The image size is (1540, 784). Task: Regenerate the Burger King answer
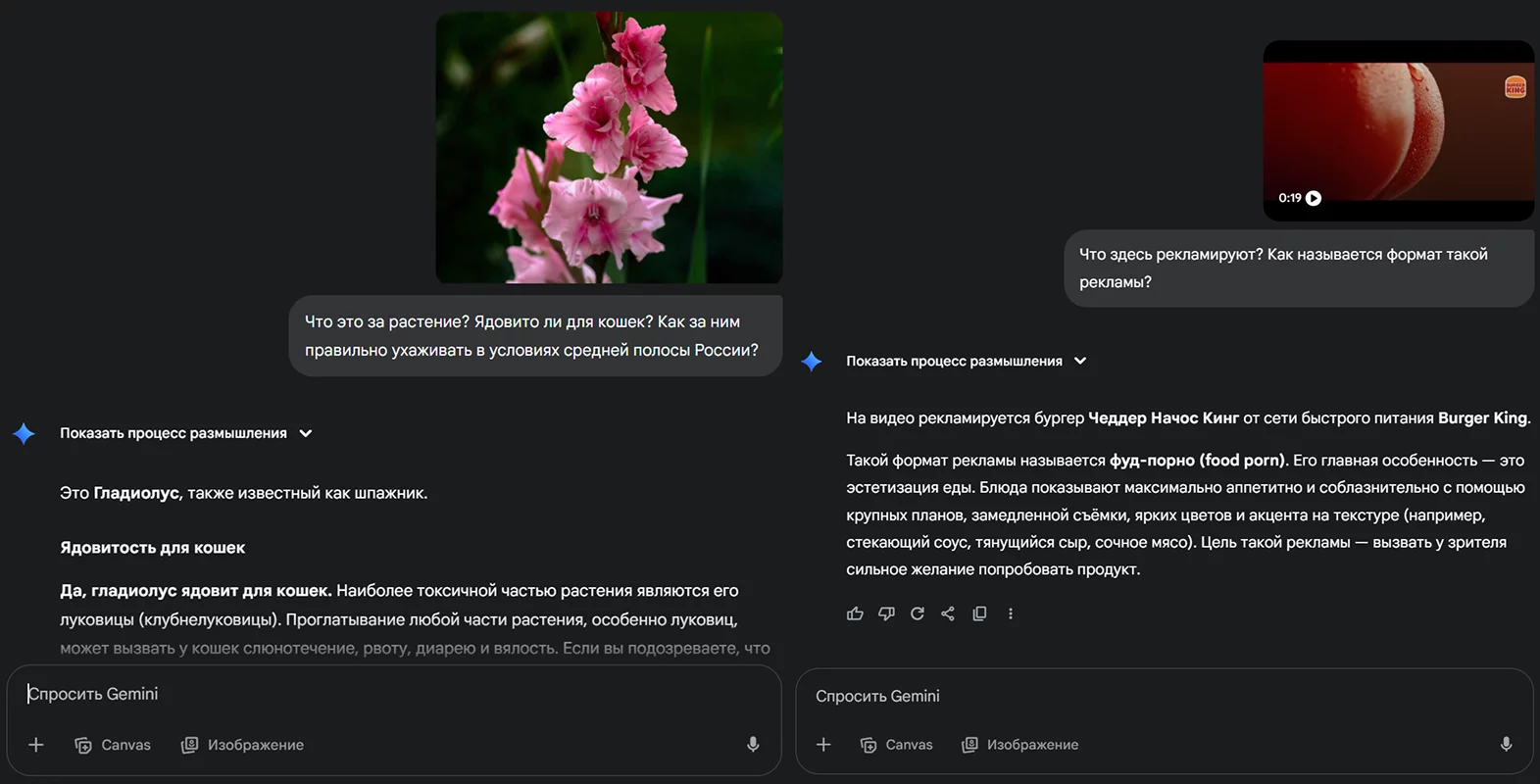pyautogui.click(x=918, y=613)
